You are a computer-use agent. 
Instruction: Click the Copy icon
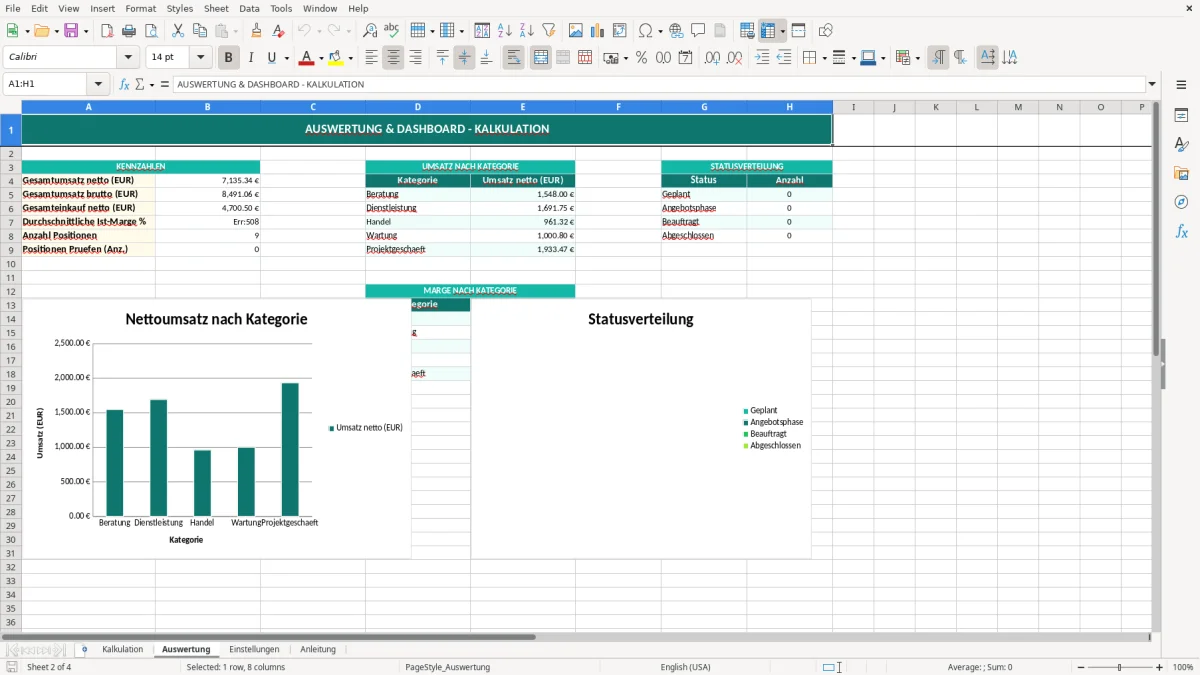point(200,31)
